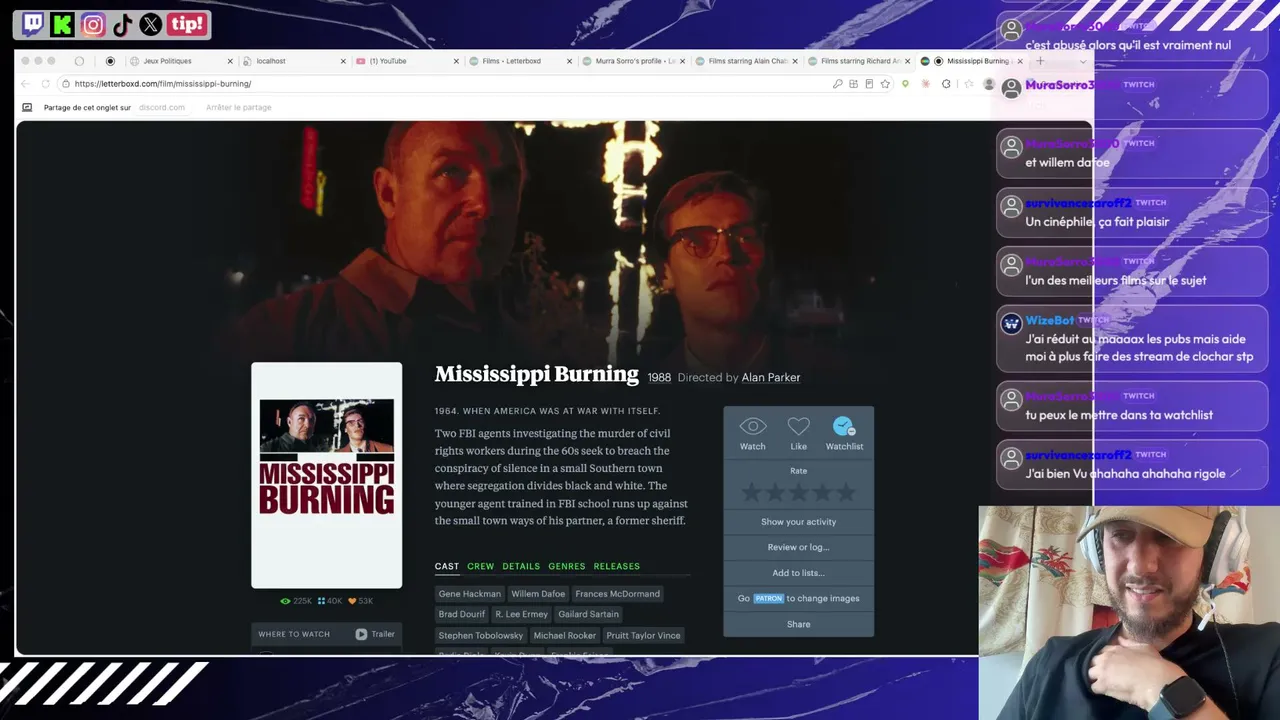Click chat message 'Un cinéphile, ça fait plaisir'
1280x720 pixels.
(x=1097, y=221)
